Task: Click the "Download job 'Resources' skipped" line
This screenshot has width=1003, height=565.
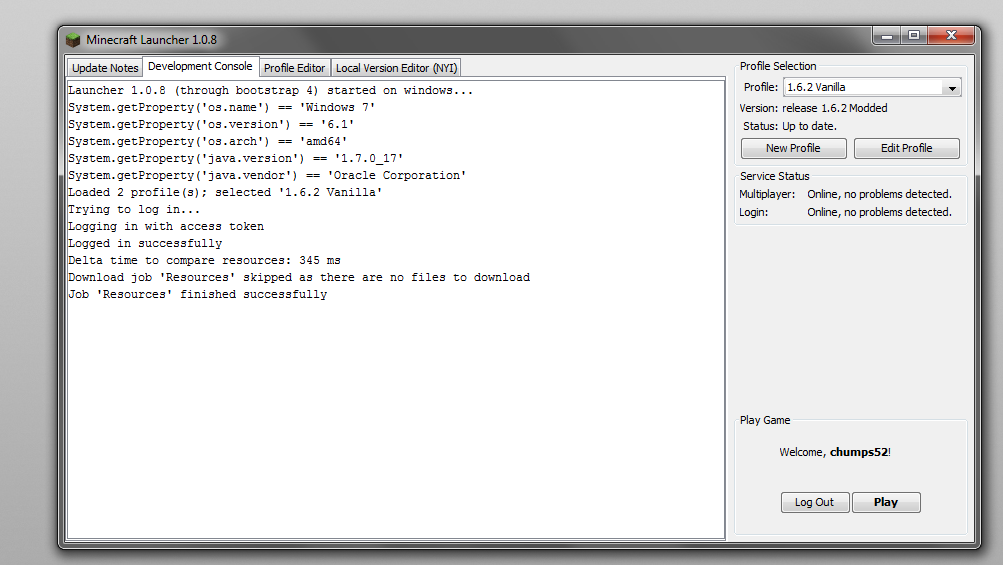Action: click(299, 277)
